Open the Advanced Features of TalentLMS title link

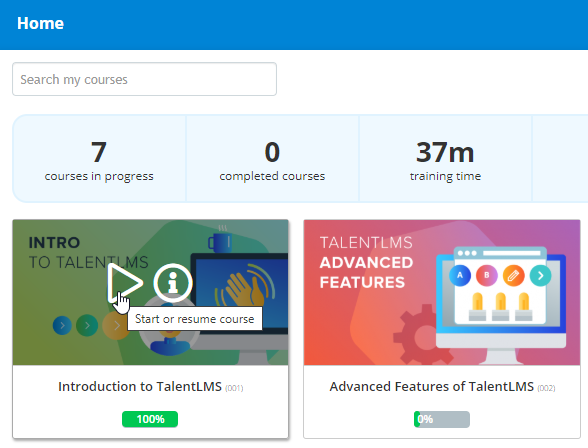[x=432, y=387]
